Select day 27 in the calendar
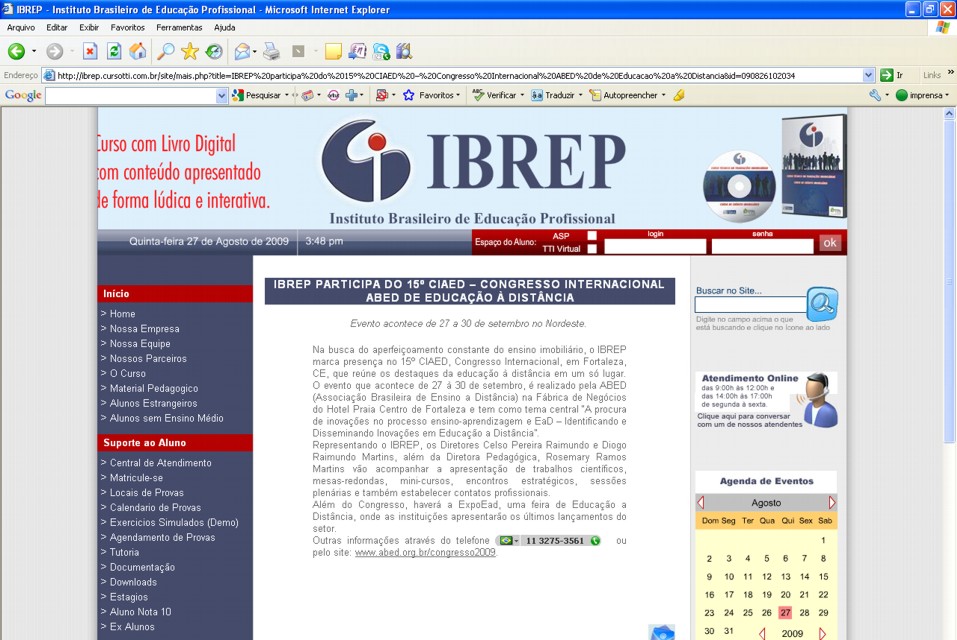The height and width of the screenshot is (640, 957). pyautogui.click(x=785, y=613)
